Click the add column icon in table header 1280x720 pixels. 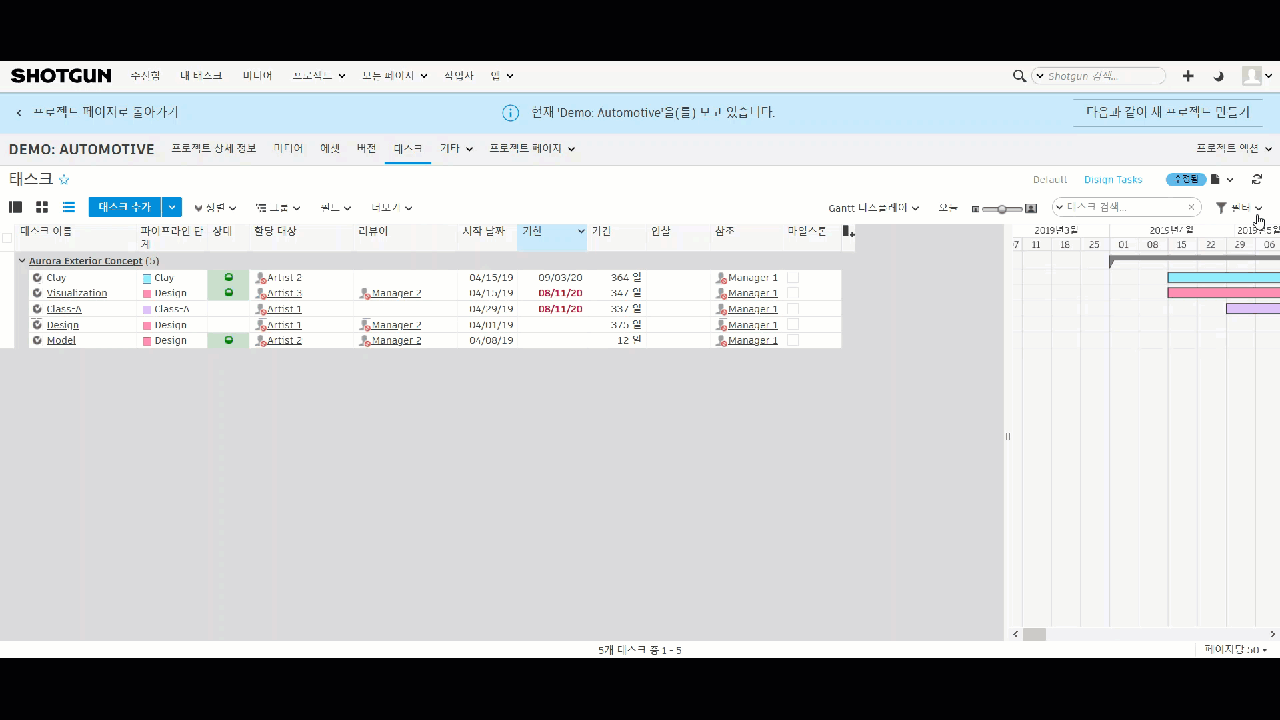tap(848, 231)
